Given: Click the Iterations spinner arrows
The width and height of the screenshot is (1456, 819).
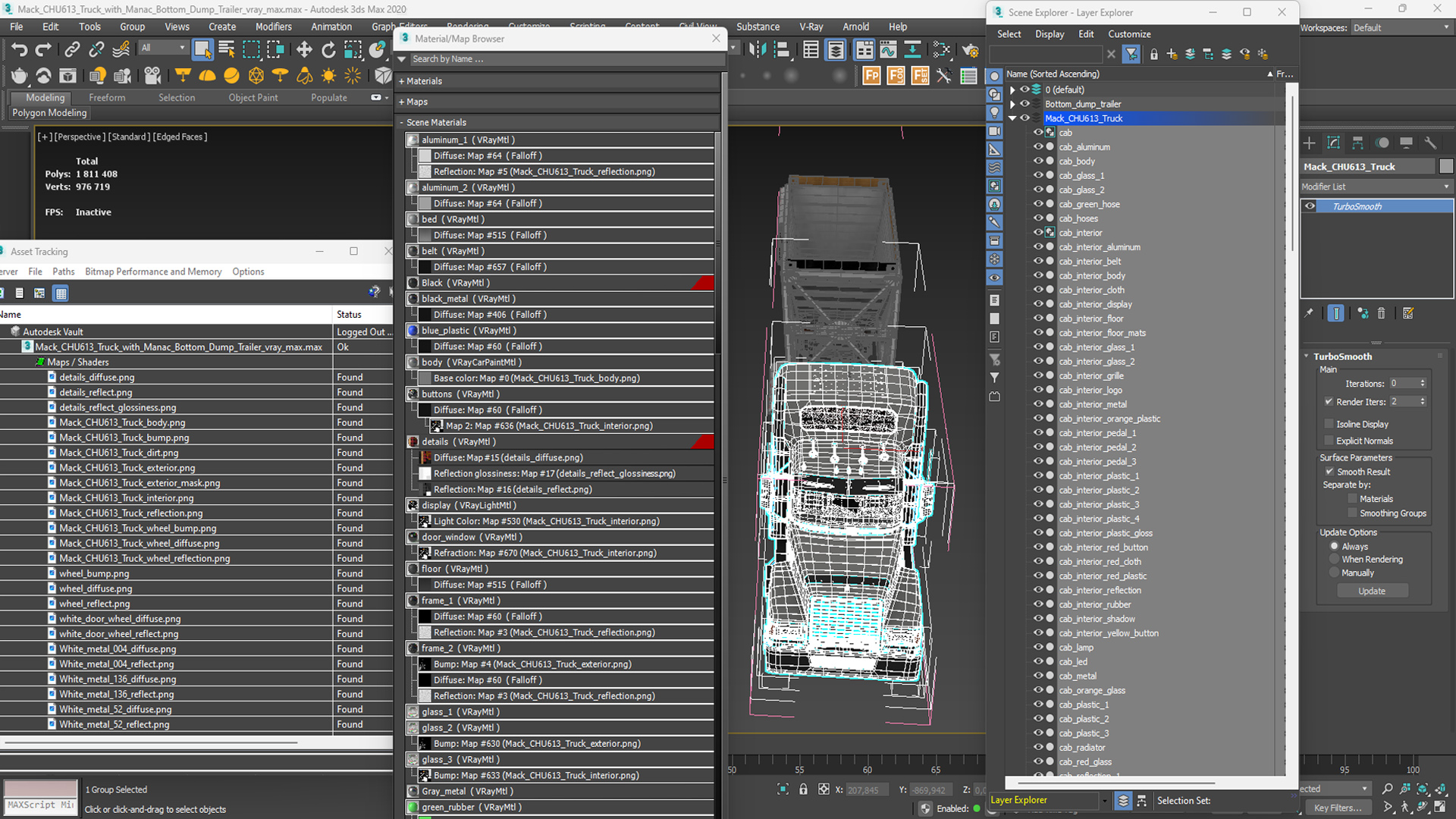Looking at the screenshot, I should [1423, 384].
